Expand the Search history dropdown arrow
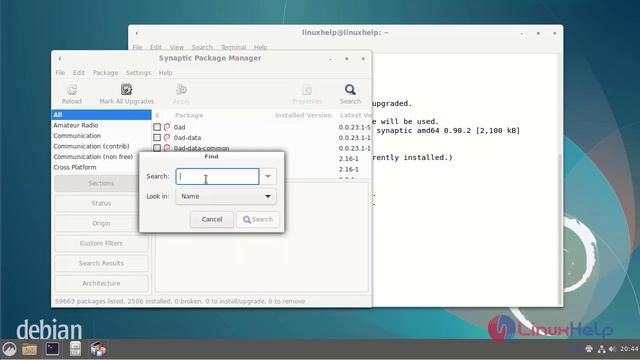The image size is (640, 360). pos(268,176)
